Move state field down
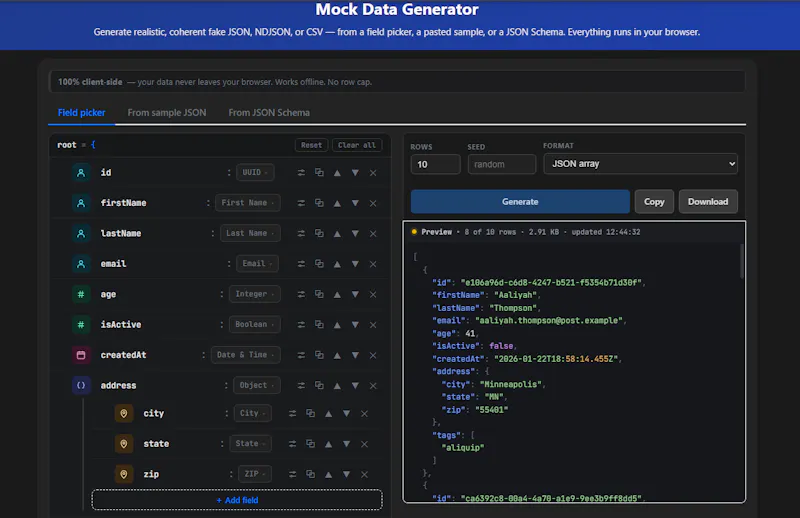The height and width of the screenshot is (518, 800). pos(346,444)
